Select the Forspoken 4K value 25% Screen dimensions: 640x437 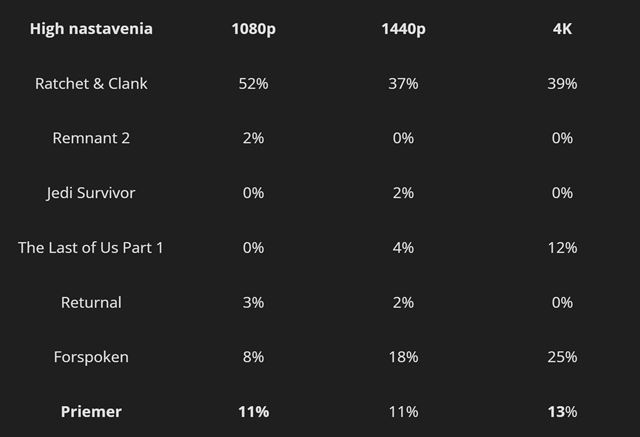[x=562, y=357]
